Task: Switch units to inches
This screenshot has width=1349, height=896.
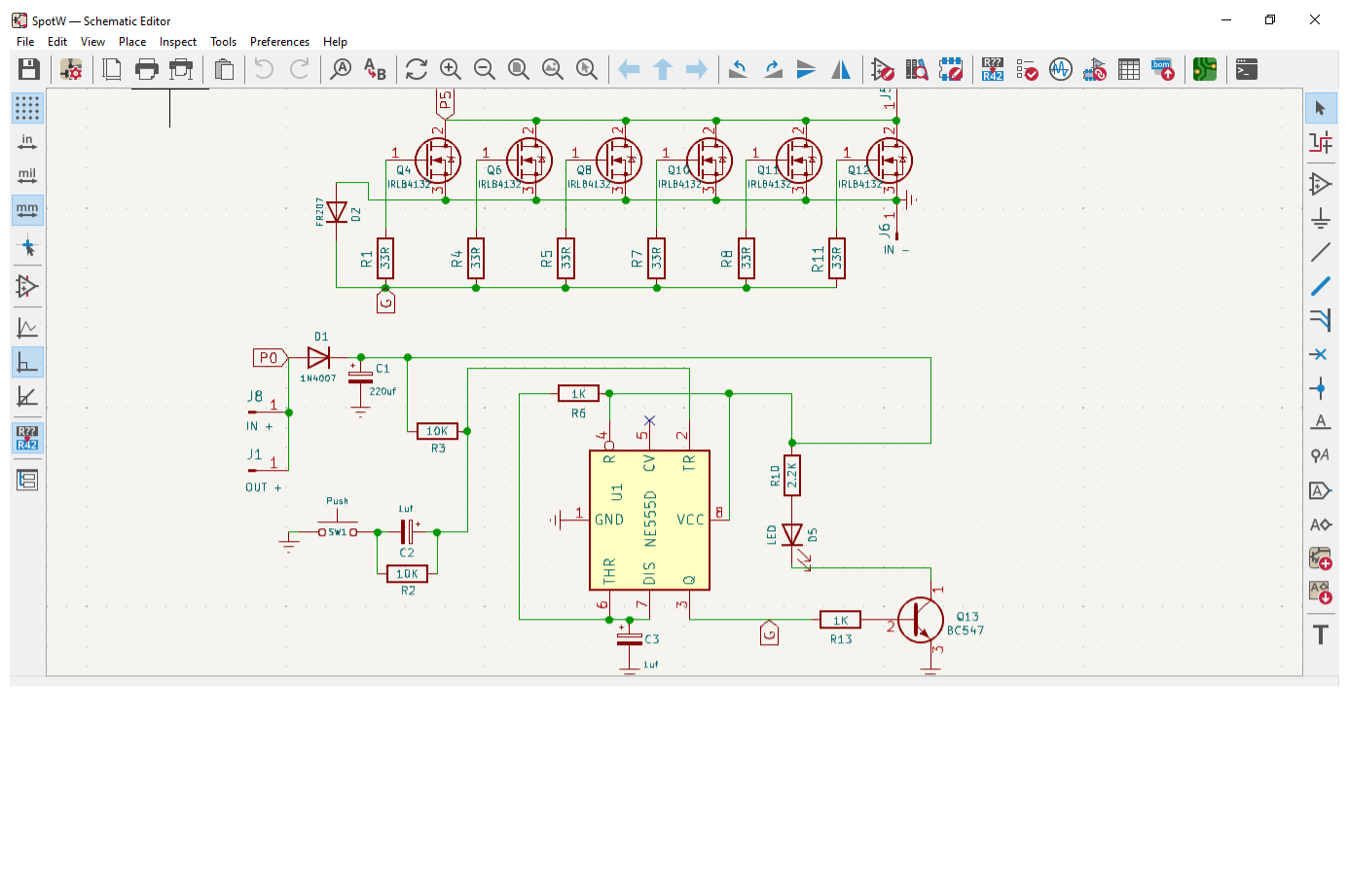Action: pos(27,142)
